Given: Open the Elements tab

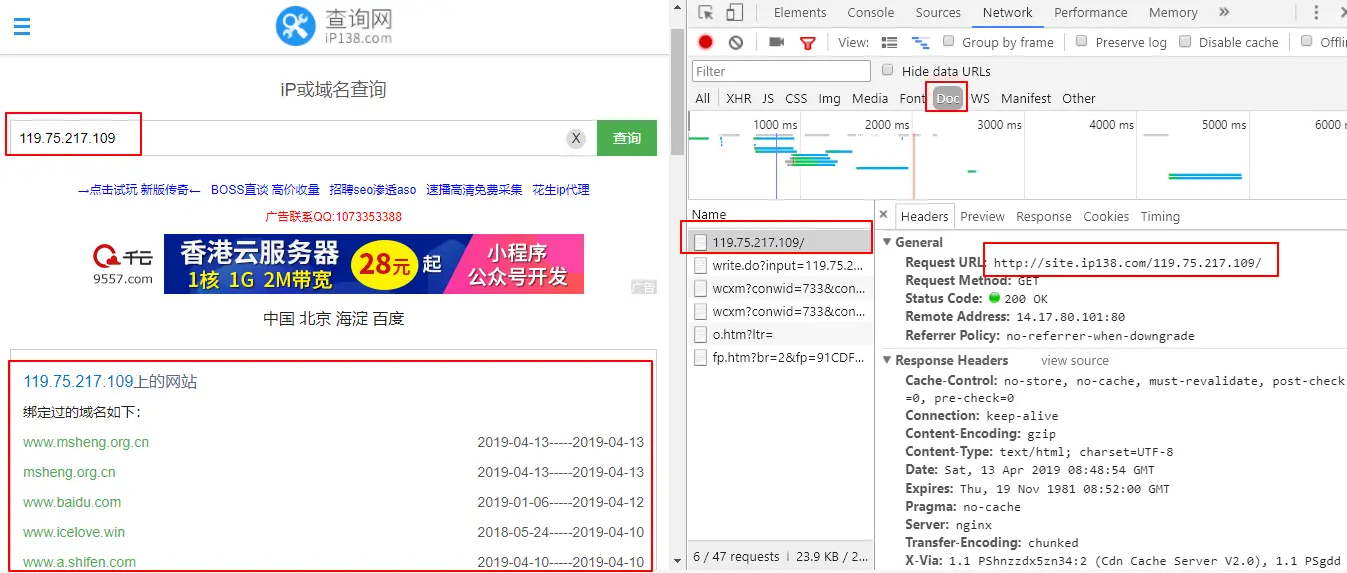Looking at the screenshot, I should [800, 13].
